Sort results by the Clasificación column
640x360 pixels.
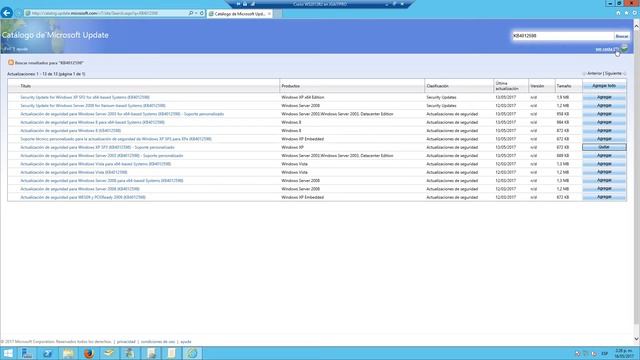tap(437, 86)
